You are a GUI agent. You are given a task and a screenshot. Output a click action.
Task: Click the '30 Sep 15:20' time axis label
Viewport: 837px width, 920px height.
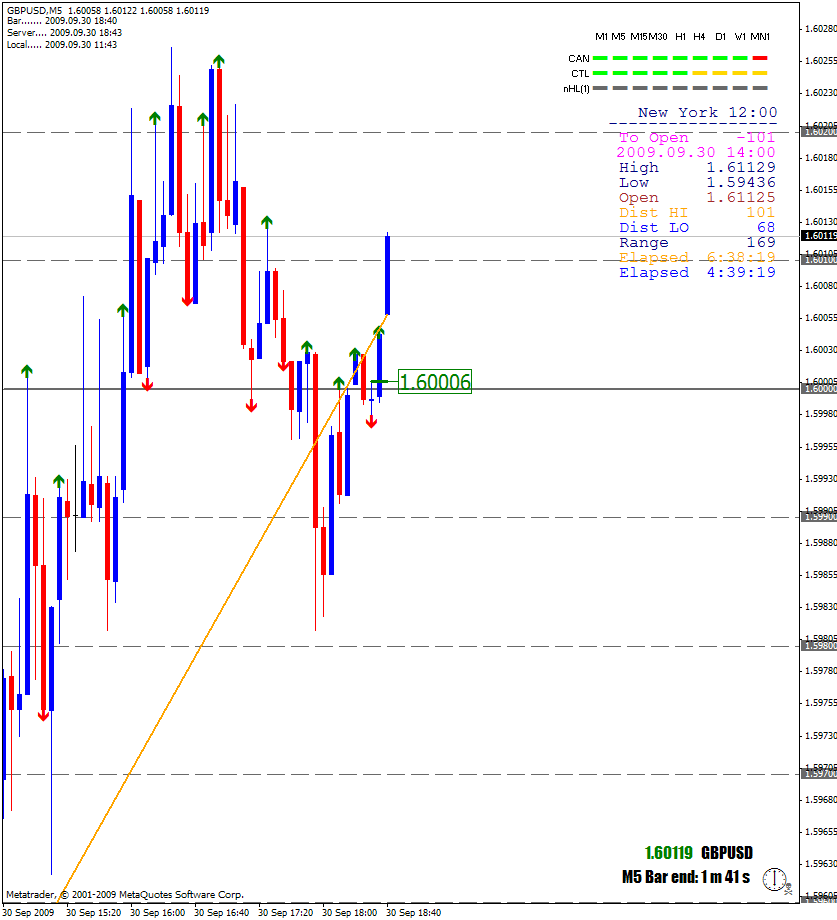tap(93, 912)
